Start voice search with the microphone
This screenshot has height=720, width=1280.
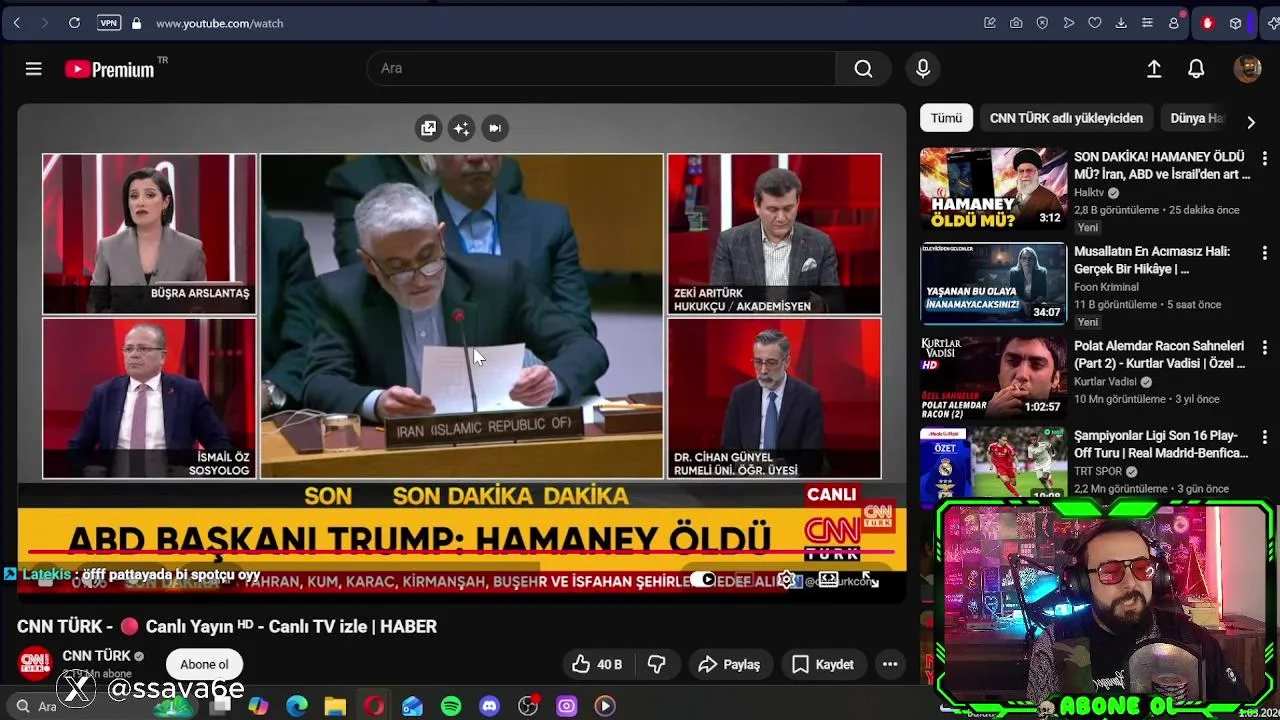923,68
